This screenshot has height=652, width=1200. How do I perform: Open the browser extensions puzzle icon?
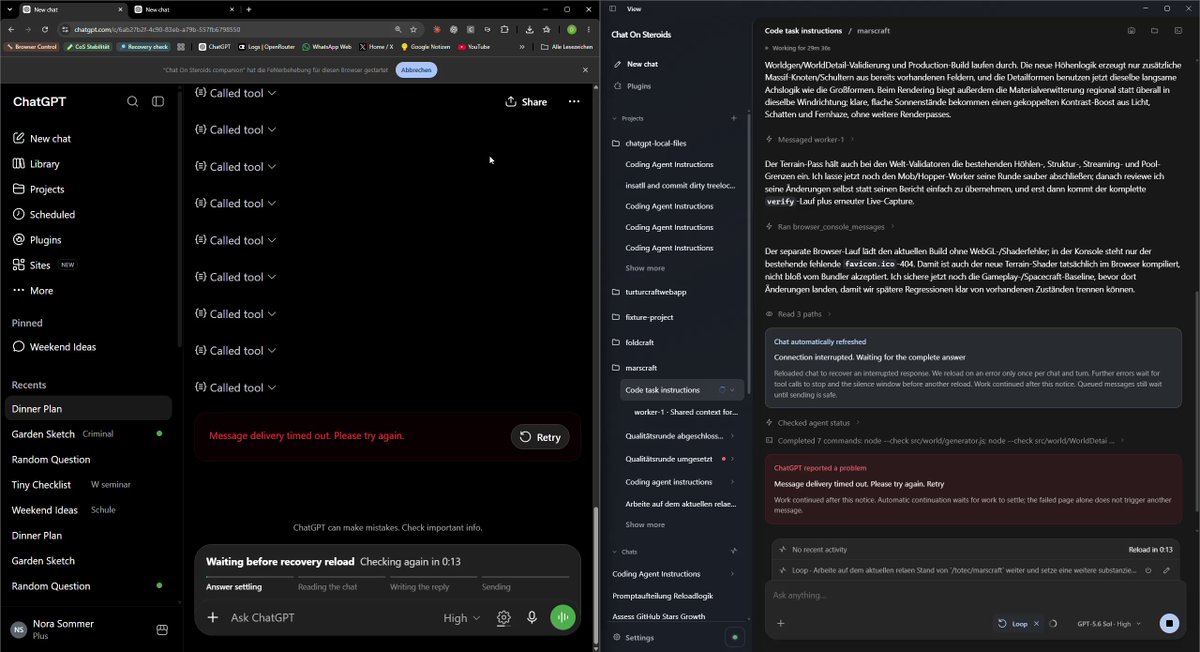pyautogui.click(x=504, y=30)
